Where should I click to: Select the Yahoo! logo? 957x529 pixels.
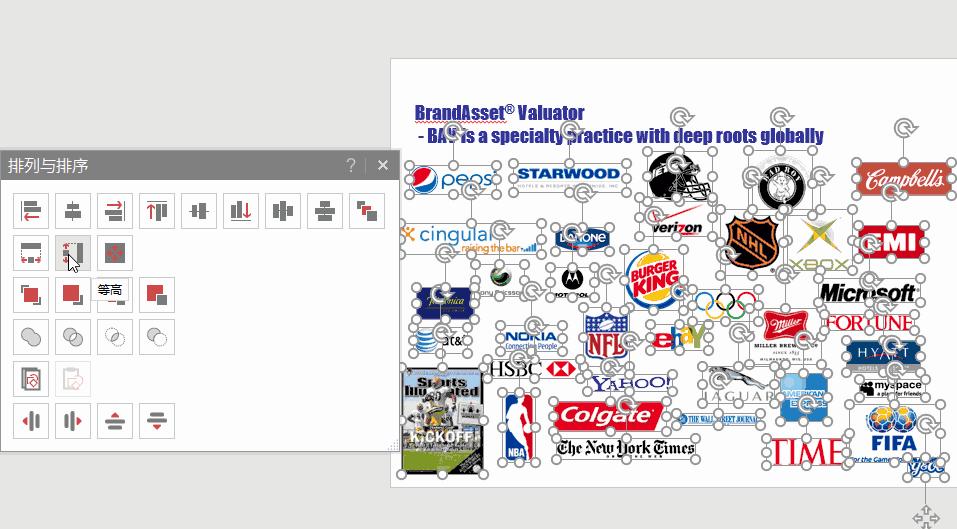pyautogui.click(x=630, y=384)
